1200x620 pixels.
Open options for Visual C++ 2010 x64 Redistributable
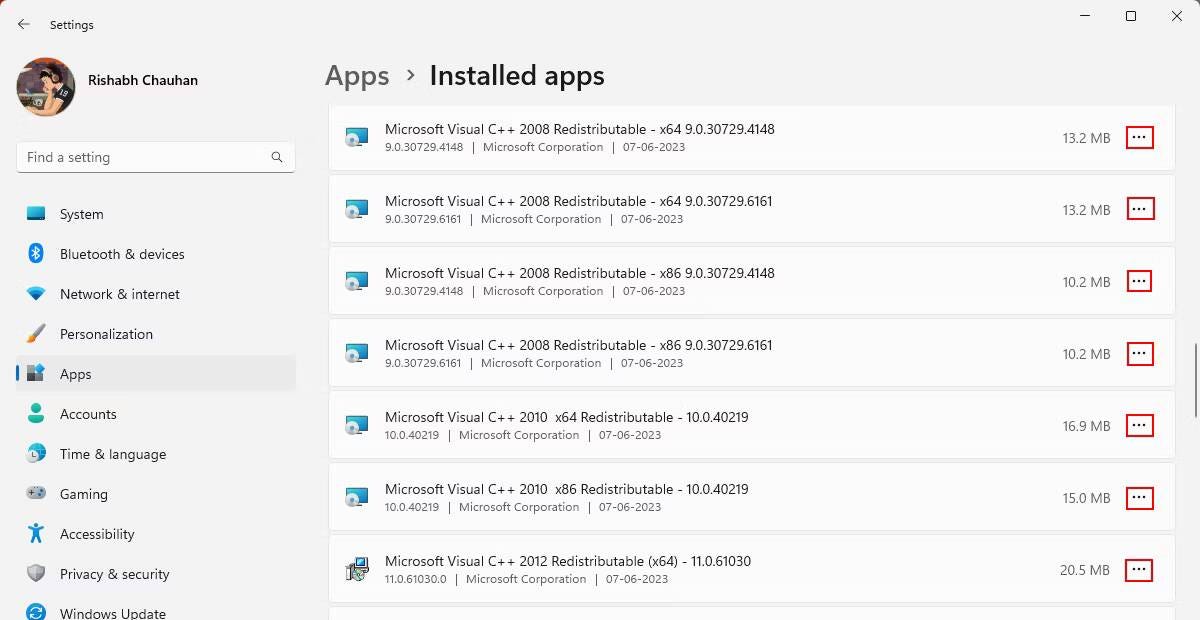1139,425
